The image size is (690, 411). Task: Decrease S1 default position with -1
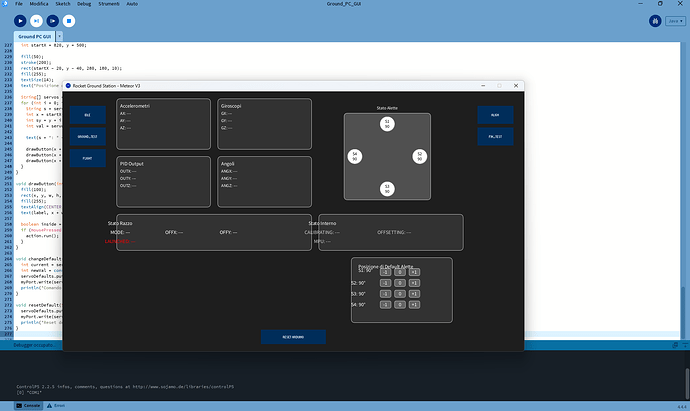385,272
